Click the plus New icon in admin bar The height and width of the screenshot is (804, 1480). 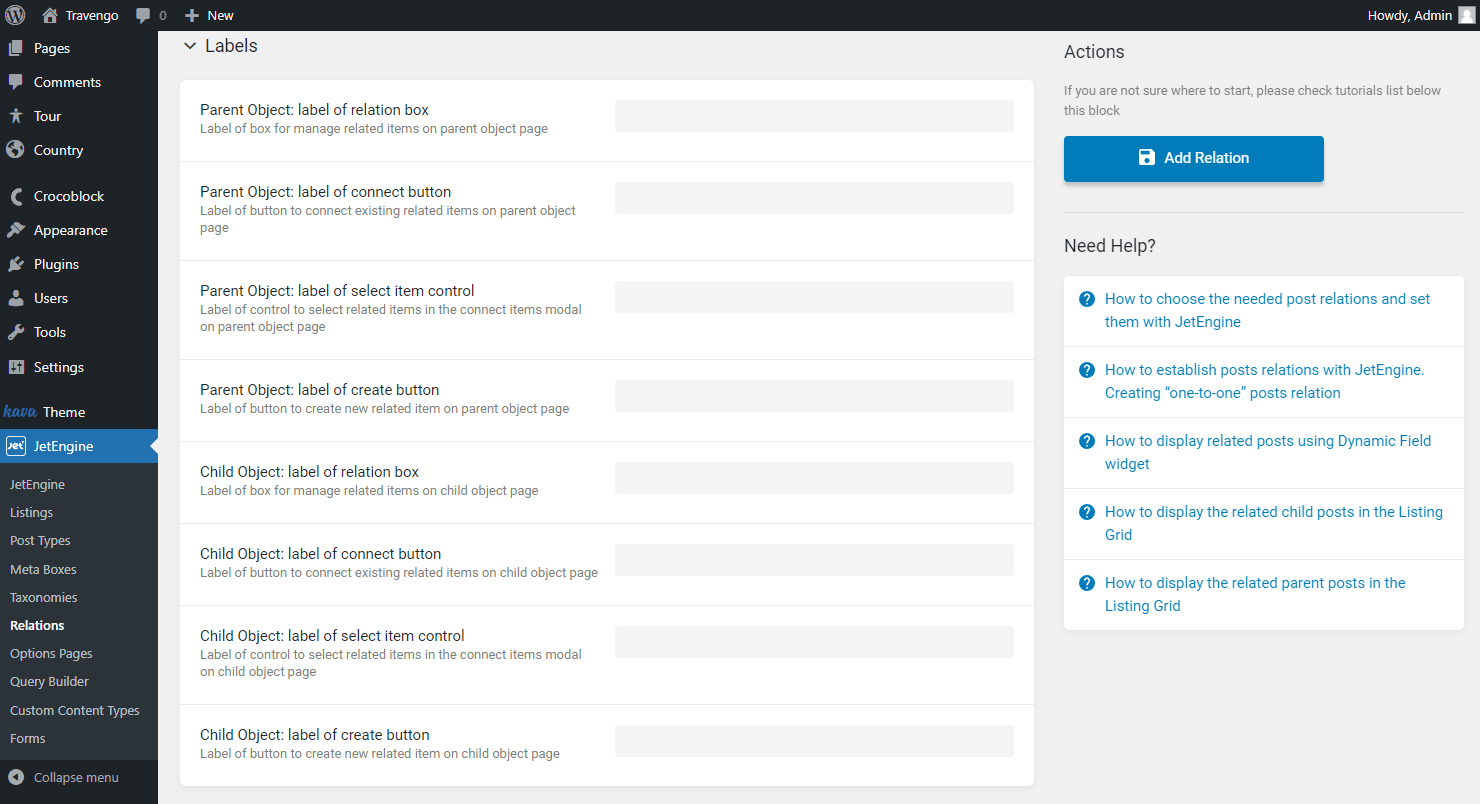pos(192,15)
